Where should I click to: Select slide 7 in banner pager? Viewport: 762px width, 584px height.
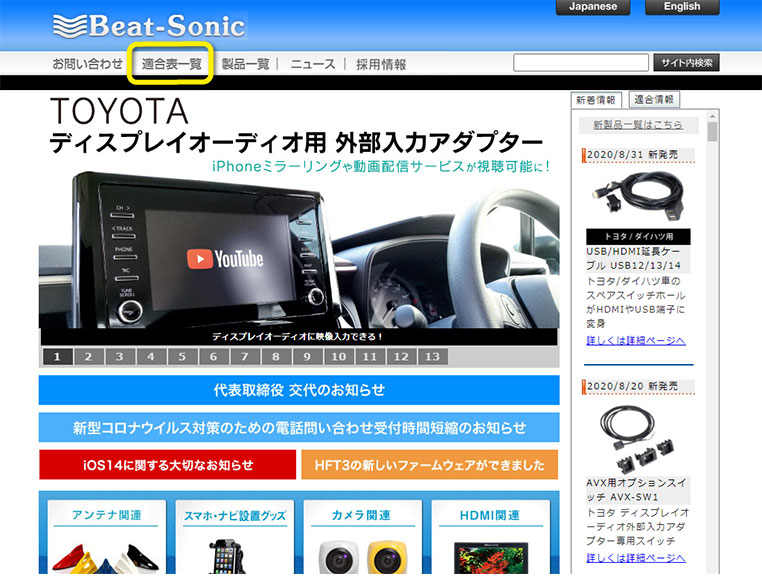pos(244,357)
